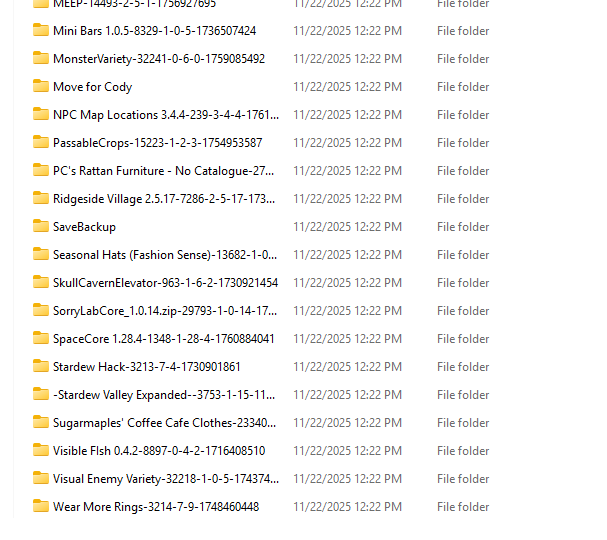This screenshot has width=607, height=540.
Task: Click the NPC Map Locations folder name
Action: [165, 115]
